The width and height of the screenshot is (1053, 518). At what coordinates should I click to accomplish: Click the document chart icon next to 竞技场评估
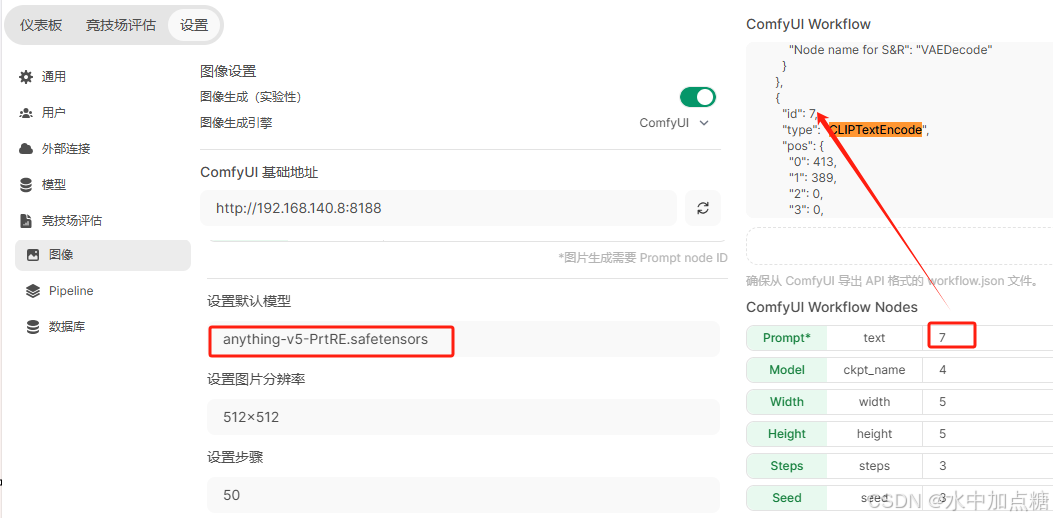pyautogui.click(x=26, y=220)
